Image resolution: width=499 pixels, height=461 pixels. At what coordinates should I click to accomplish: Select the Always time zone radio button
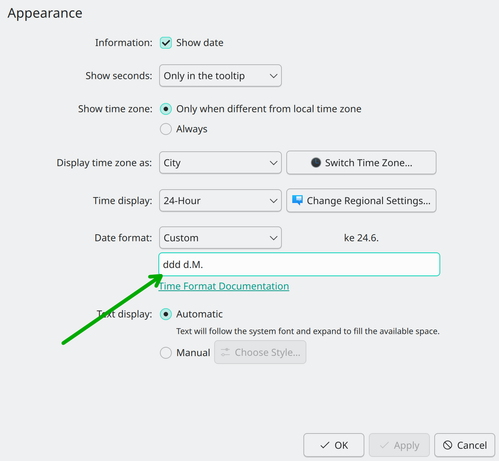(166, 129)
